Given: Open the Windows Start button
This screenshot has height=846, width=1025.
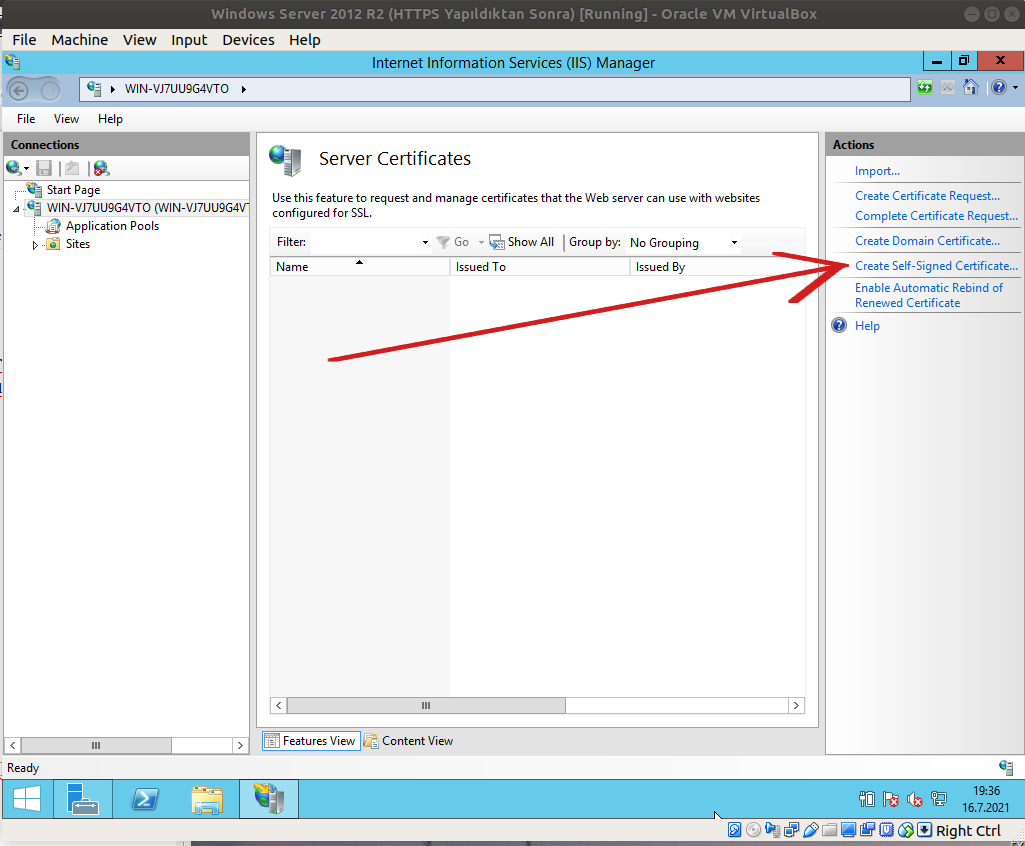Looking at the screenshot, I should click(27, 799).
